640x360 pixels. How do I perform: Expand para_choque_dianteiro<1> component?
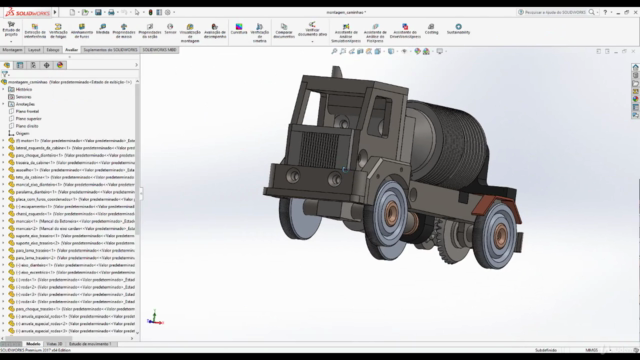click(x=3, y=156)
